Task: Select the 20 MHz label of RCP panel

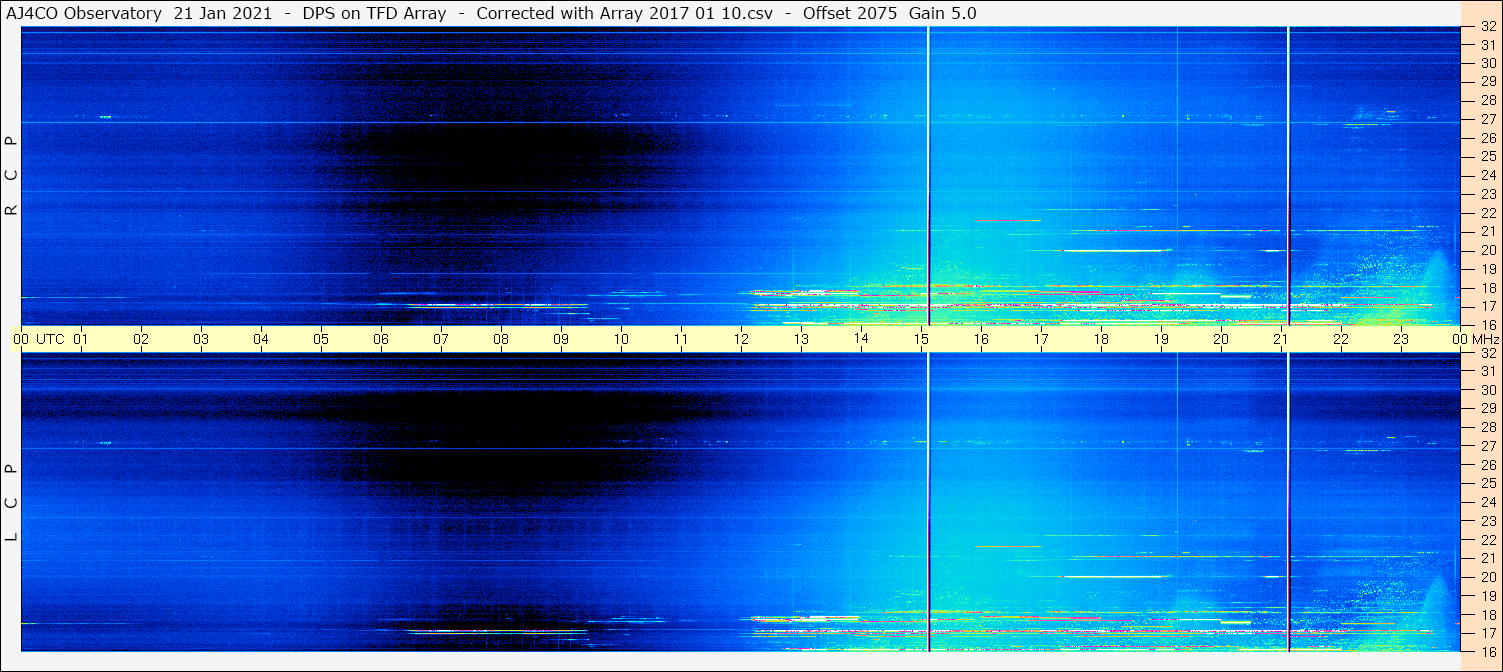Action: (x=1488, y=250)
